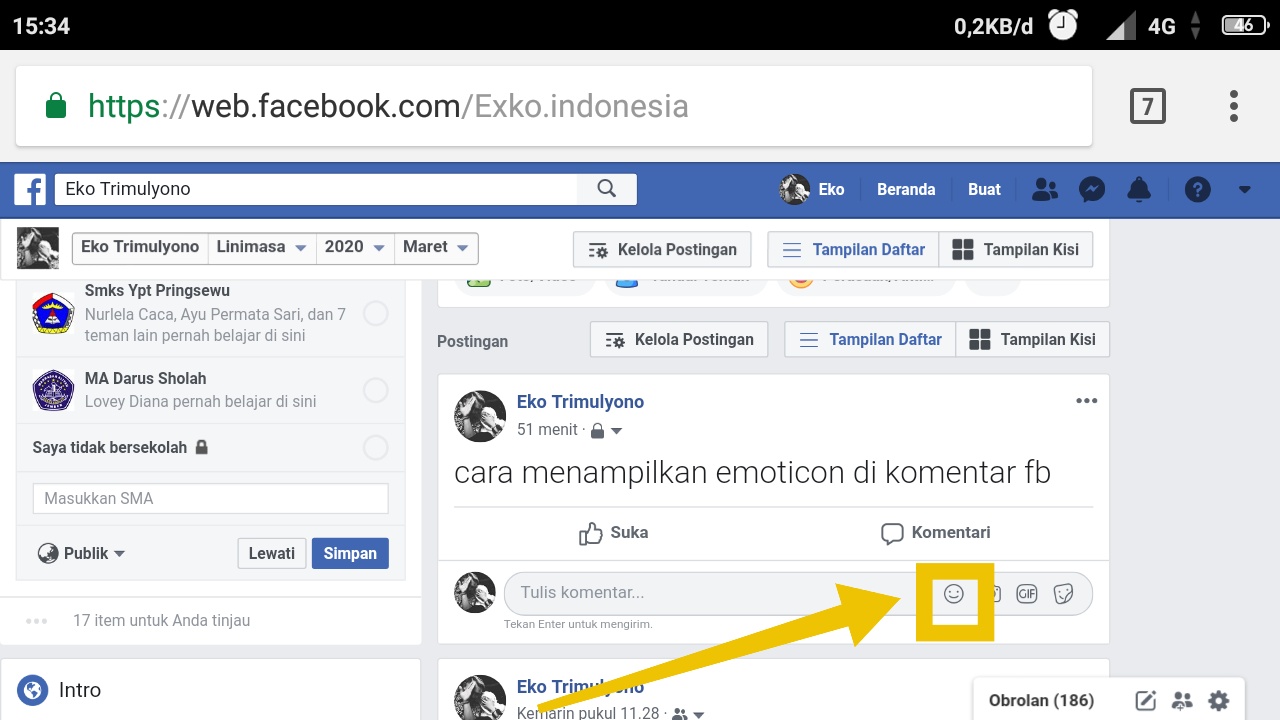
Task: Open emoji picker in comment box
Action: tap(954, 593)
